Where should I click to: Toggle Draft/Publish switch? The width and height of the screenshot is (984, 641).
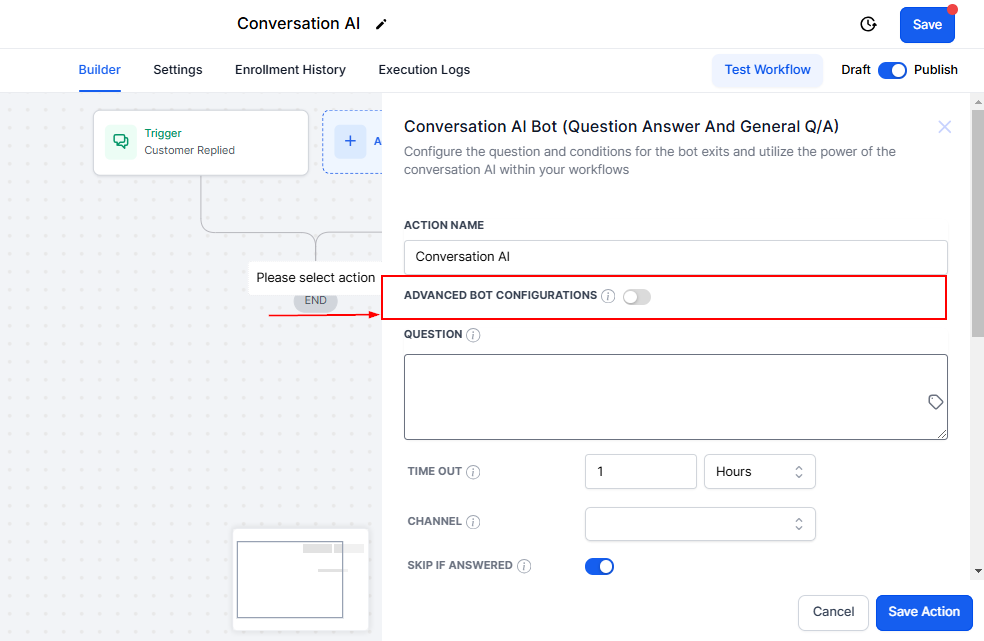[x=892, y=70]
